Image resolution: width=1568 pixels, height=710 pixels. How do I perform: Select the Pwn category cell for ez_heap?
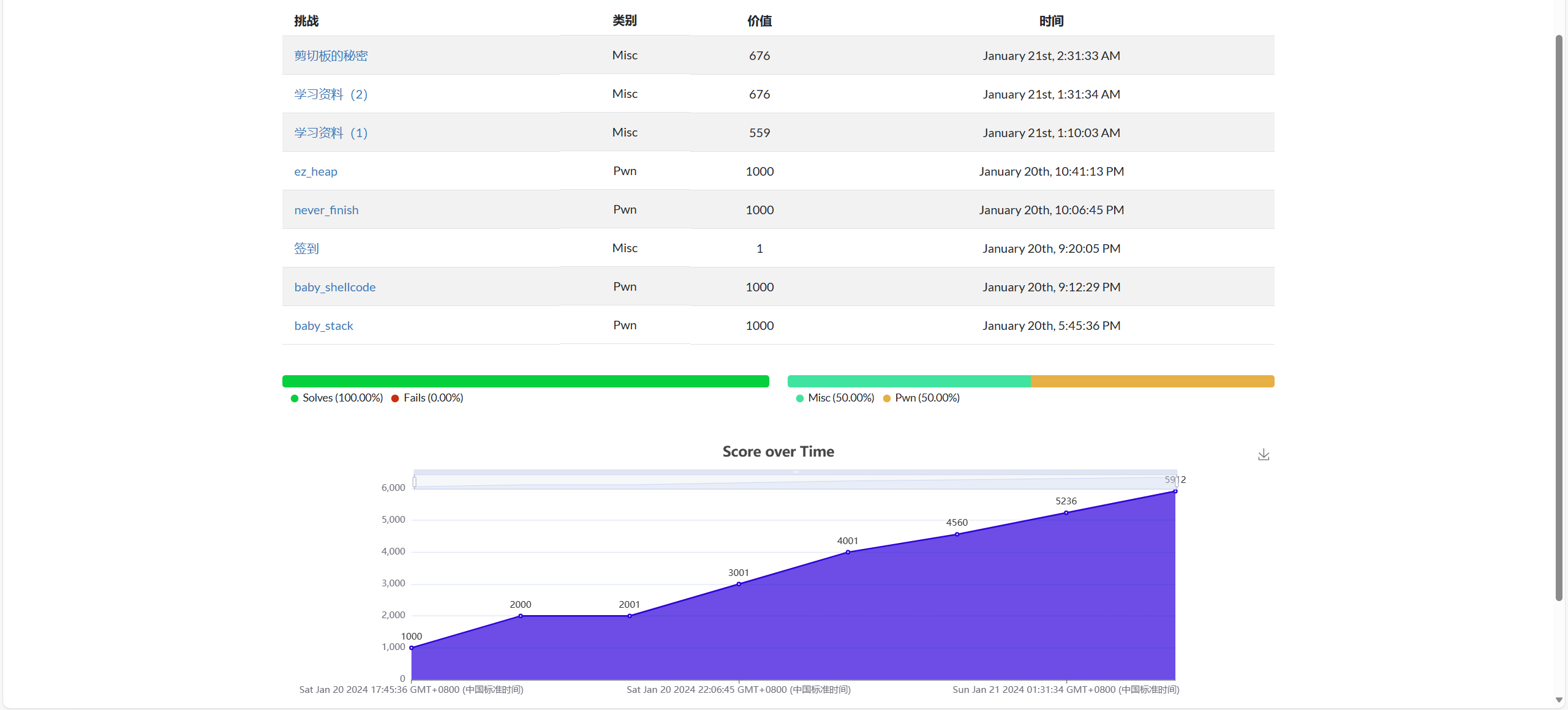625,171
